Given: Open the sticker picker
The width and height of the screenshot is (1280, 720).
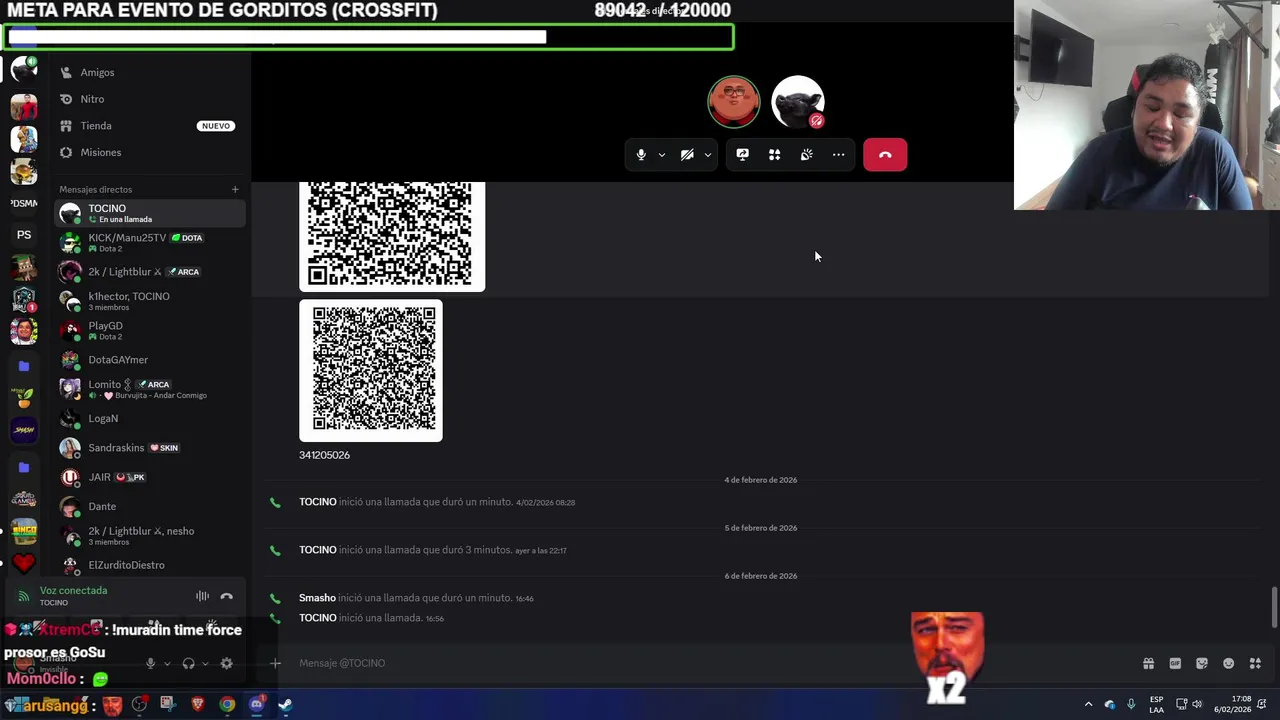Looking at the screenshot, I should click(1202, 663).
